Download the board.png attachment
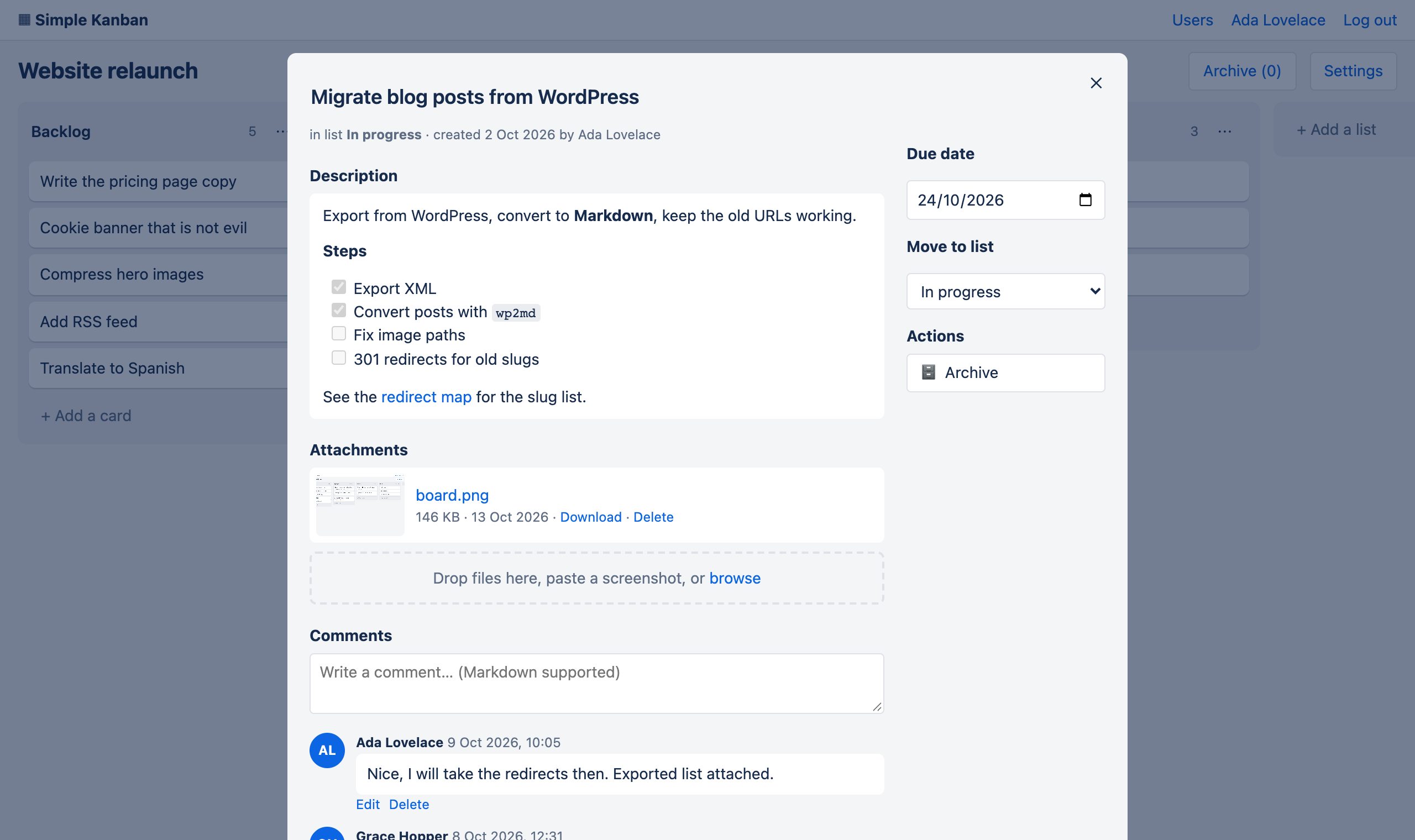 [x=590, y=517]
